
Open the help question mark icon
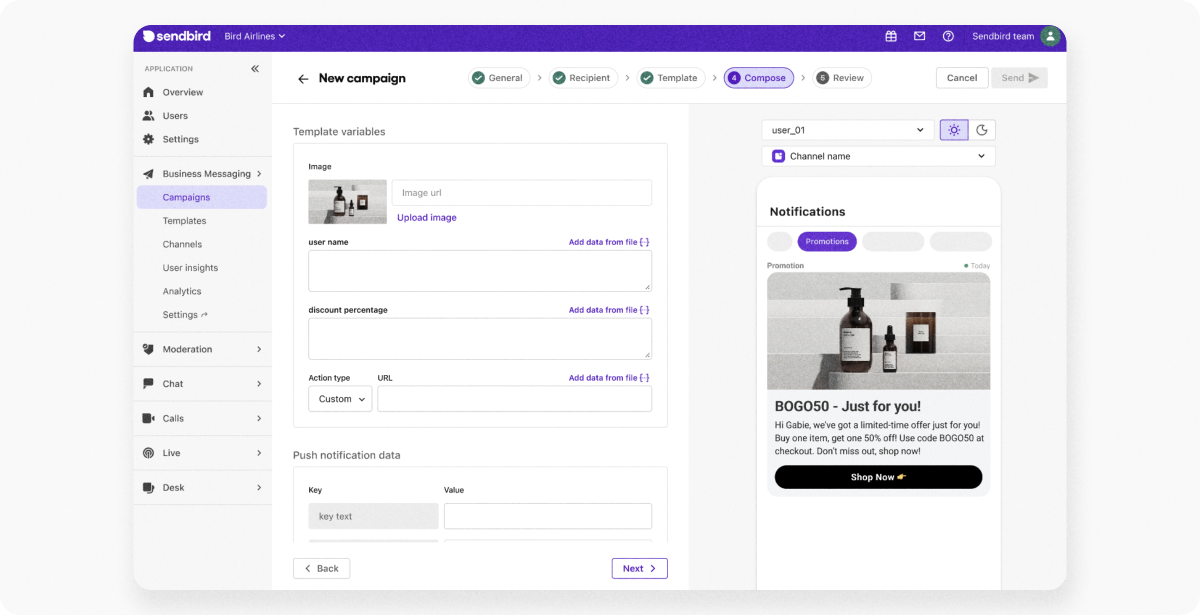(x=948, y=36)
